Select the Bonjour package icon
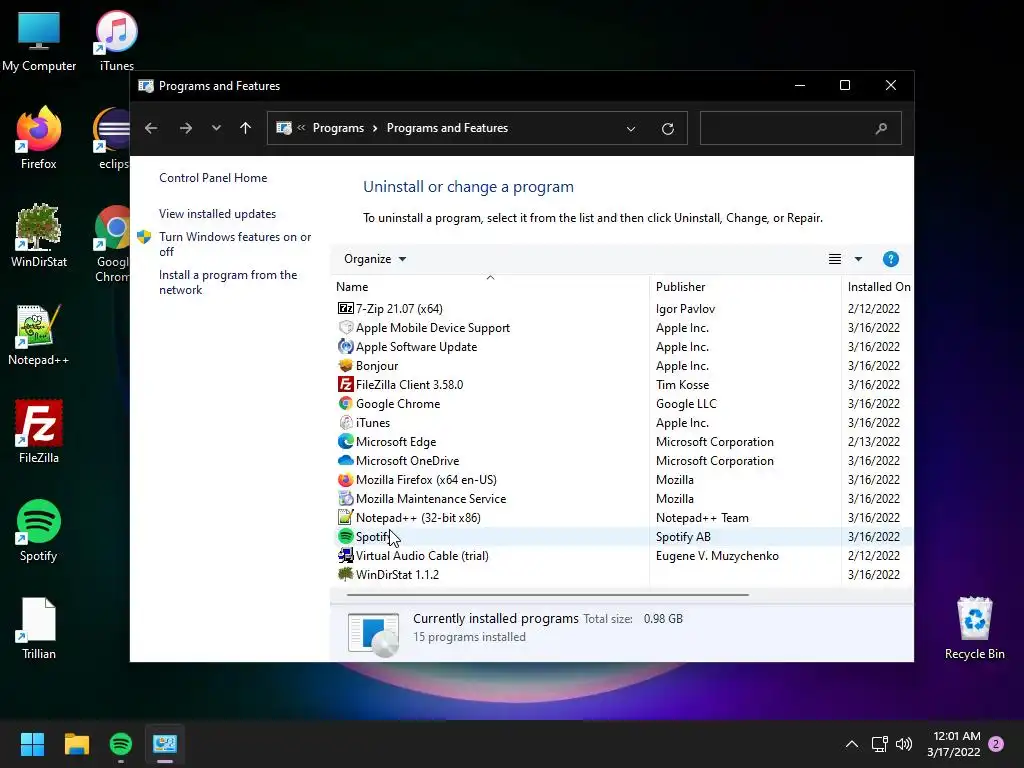The height and width of the screenshot is (768, 1024). pyautogui.click(x=345, y=365)
